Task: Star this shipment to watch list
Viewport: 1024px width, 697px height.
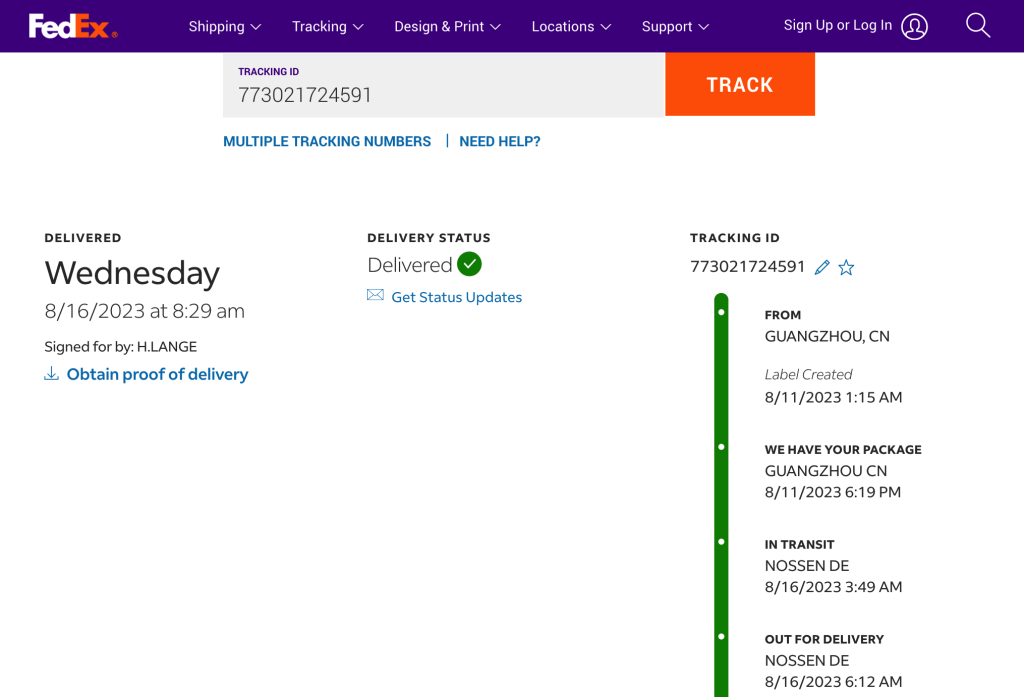Action: pyautogui.click(x=846, y=267)
